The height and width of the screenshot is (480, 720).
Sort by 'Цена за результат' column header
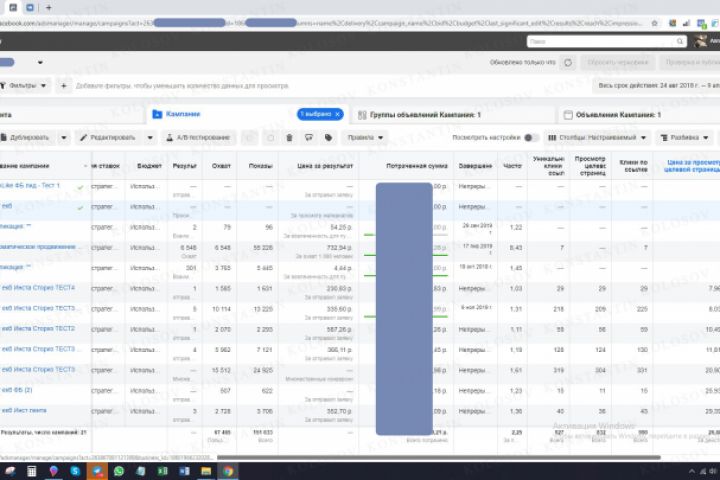point(325,166)
